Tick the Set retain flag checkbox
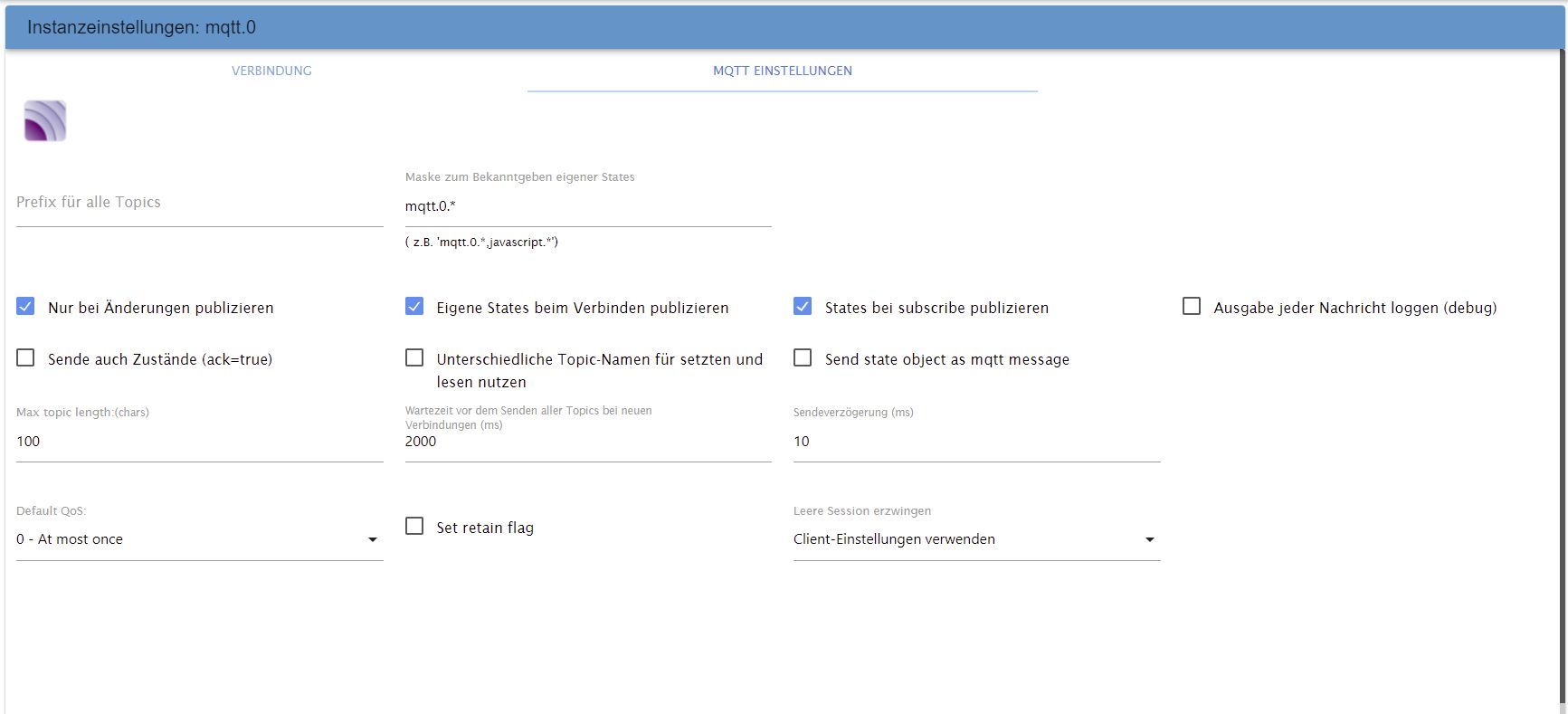 pyautogui.click(x=414, y=527)
